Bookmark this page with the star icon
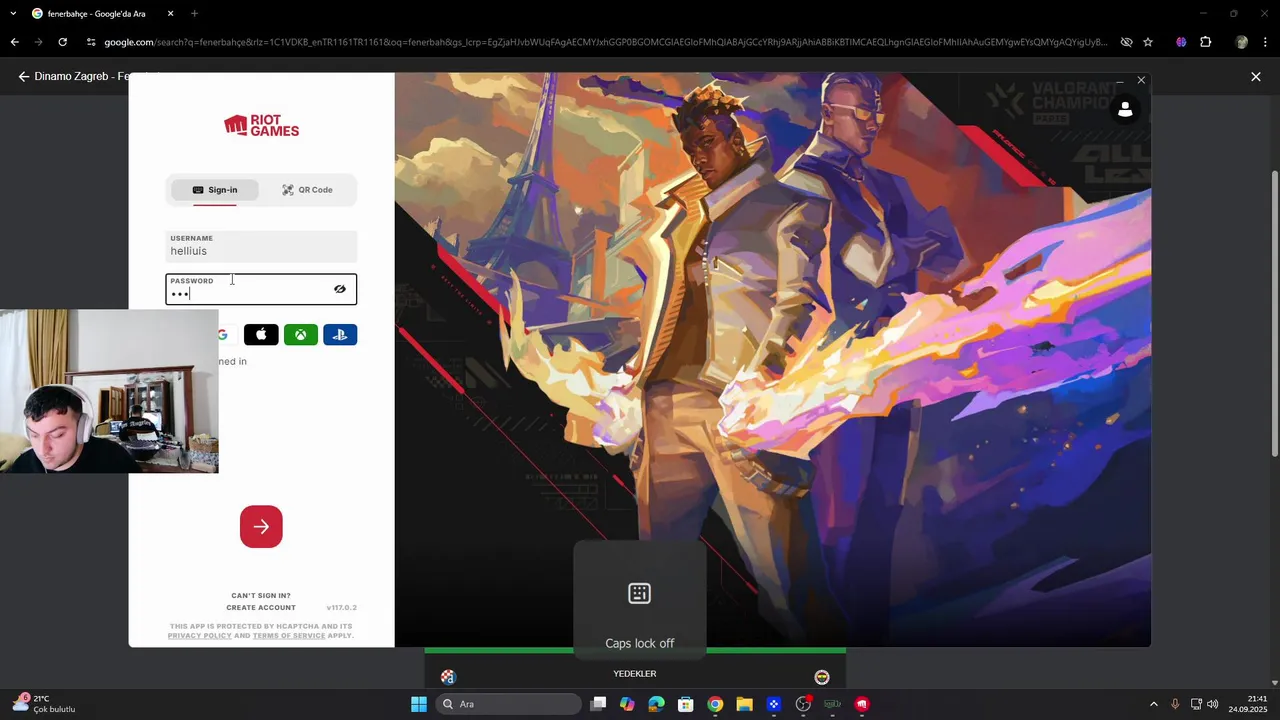The width and height of the screenshot is (1280, 720). pos(1148,42)
